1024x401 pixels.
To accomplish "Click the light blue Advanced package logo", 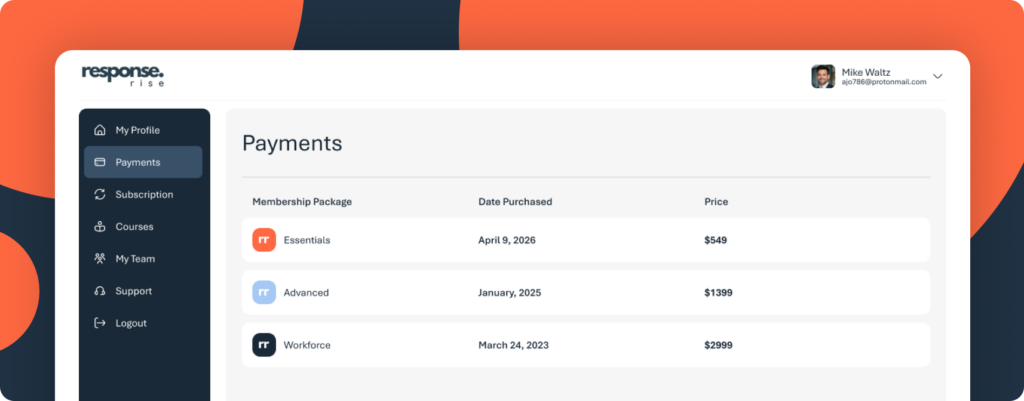I will coord(264,293).
